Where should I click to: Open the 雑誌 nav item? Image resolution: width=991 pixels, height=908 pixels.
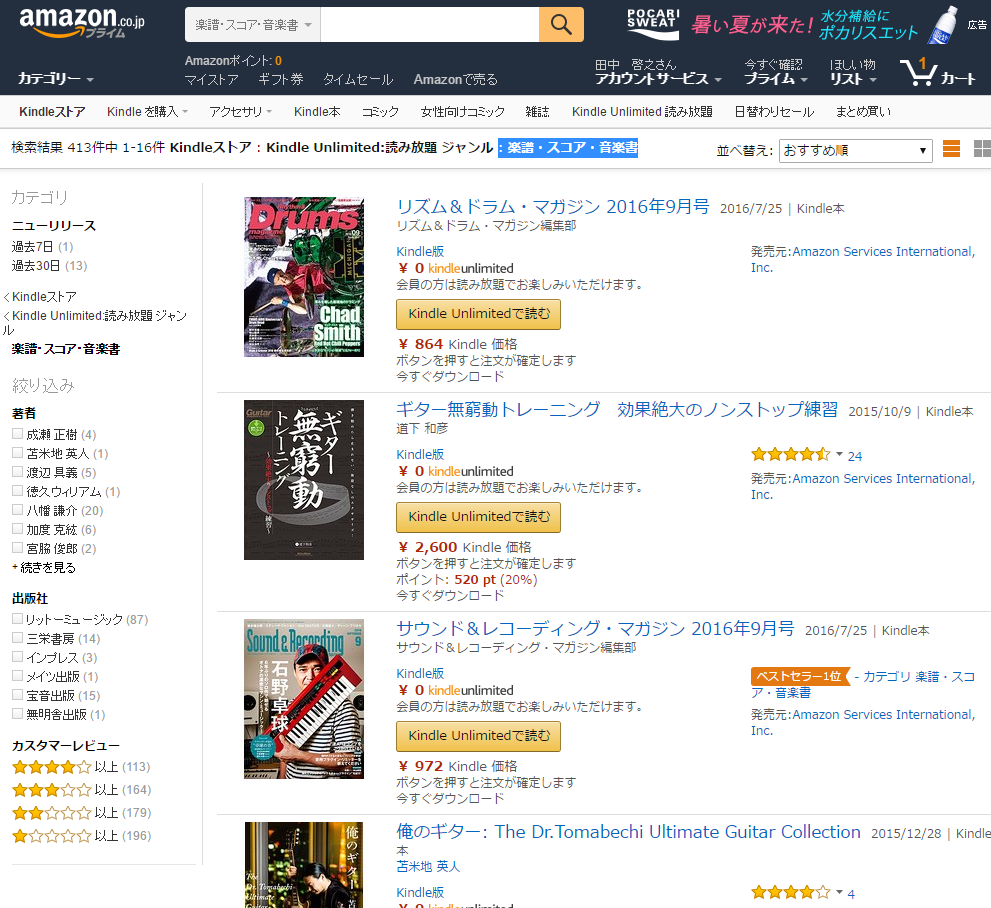point(537,112)
